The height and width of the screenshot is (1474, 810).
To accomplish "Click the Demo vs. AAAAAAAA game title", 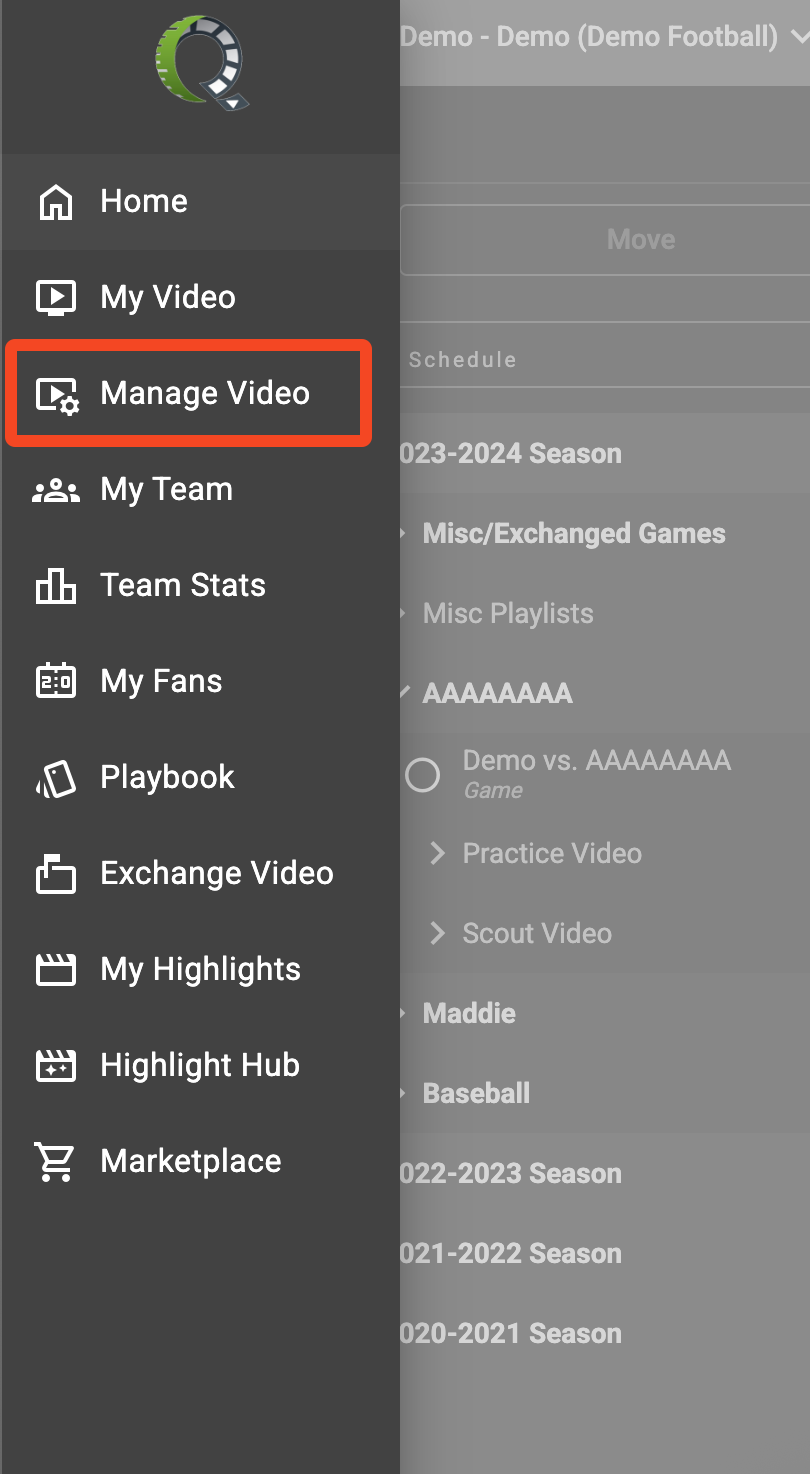I will [x=597, y=760].
